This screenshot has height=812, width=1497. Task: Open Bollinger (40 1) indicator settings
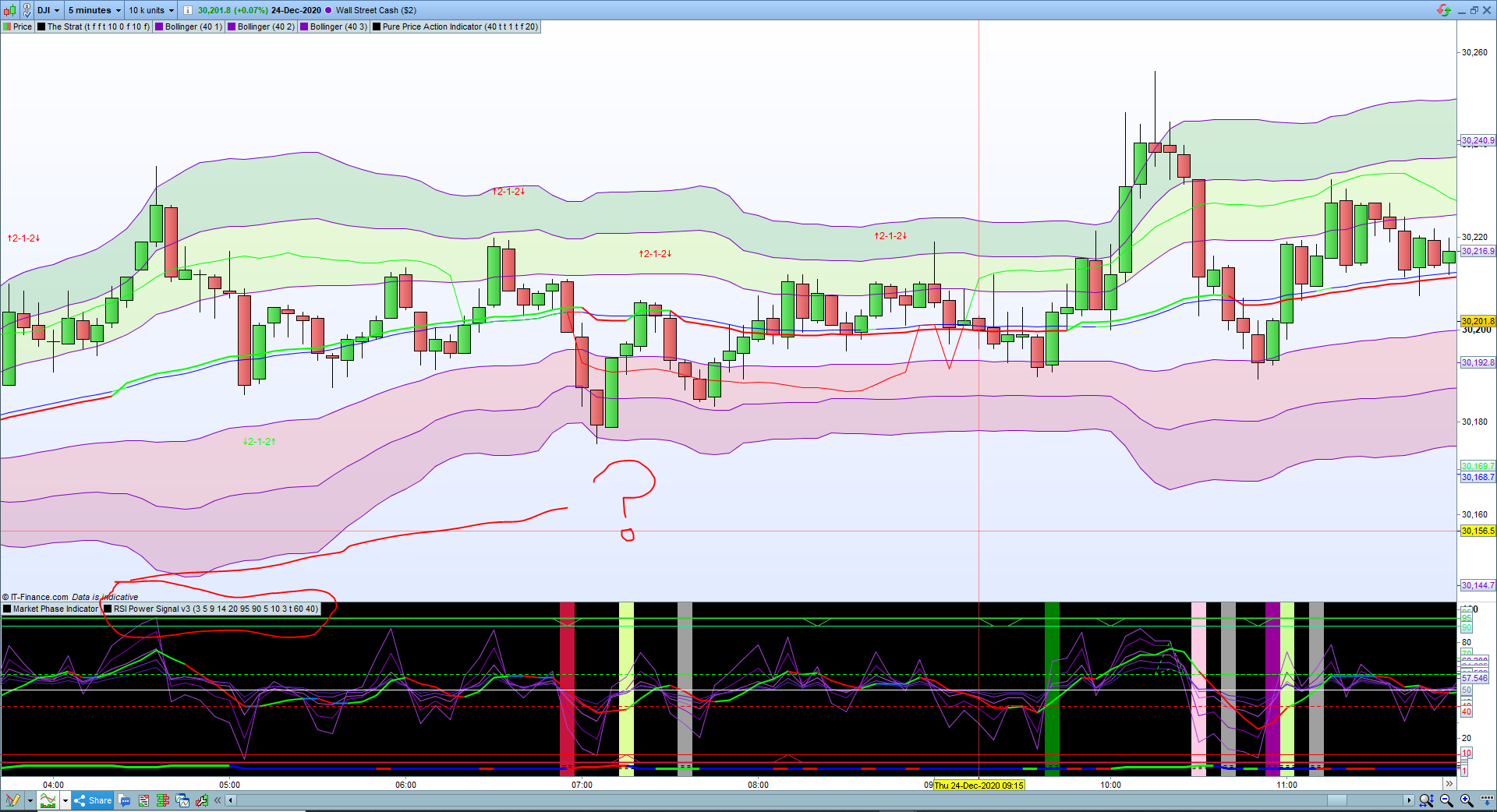tap(189, 26)
